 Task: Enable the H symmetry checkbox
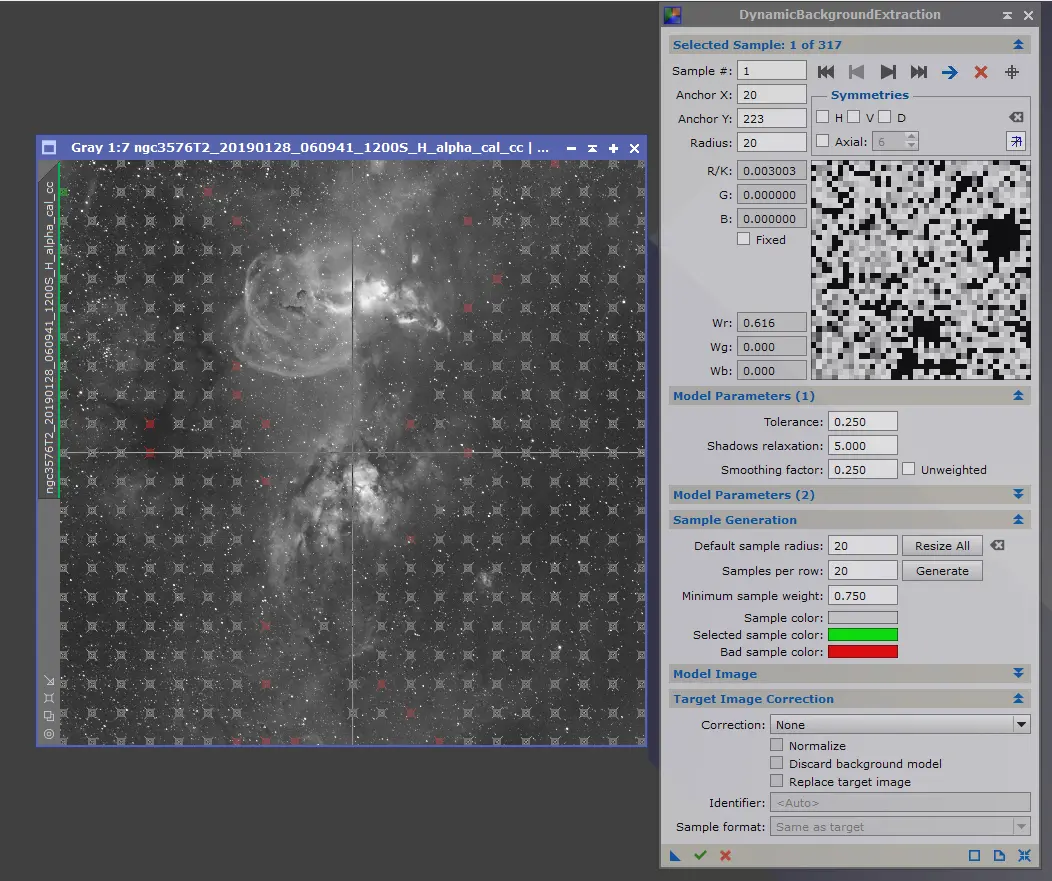click(x=823, y=117)
